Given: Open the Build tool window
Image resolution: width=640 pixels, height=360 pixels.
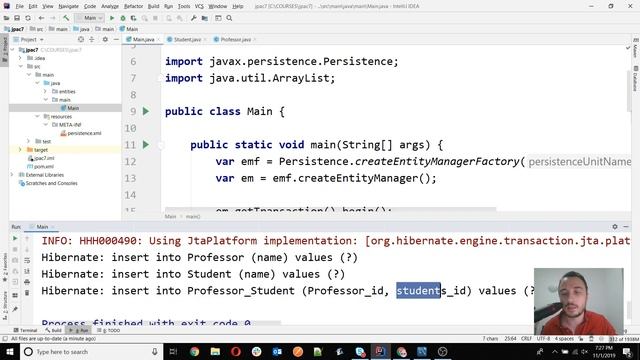Looking at the screenshot, I should [x=53, y=330].
